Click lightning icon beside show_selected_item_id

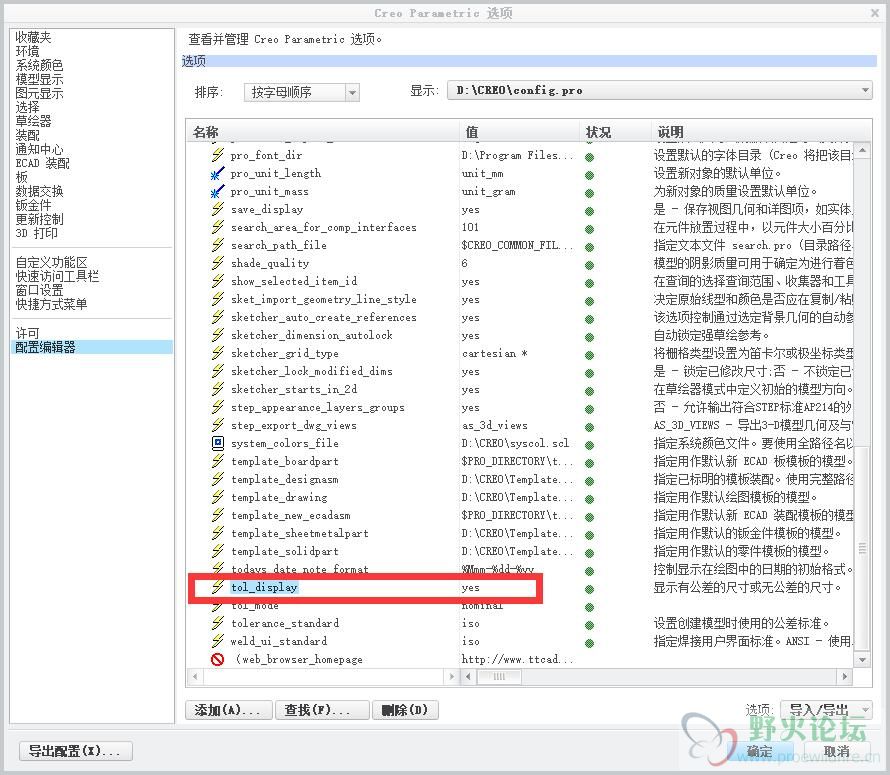217,281
